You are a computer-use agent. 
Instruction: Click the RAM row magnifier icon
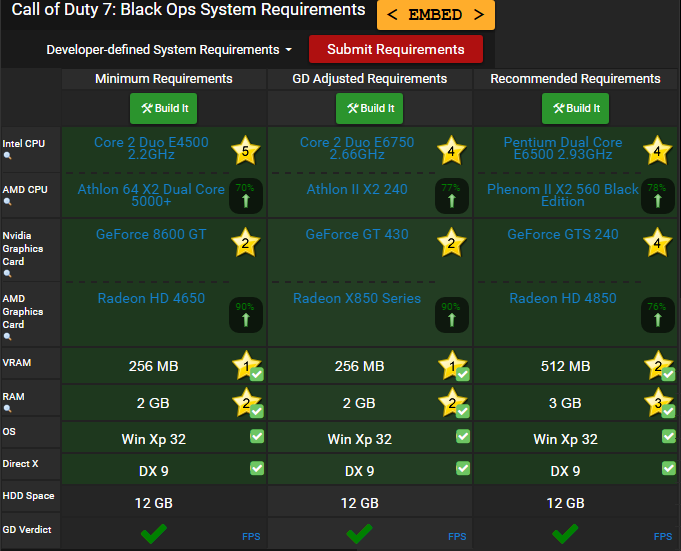7,408
